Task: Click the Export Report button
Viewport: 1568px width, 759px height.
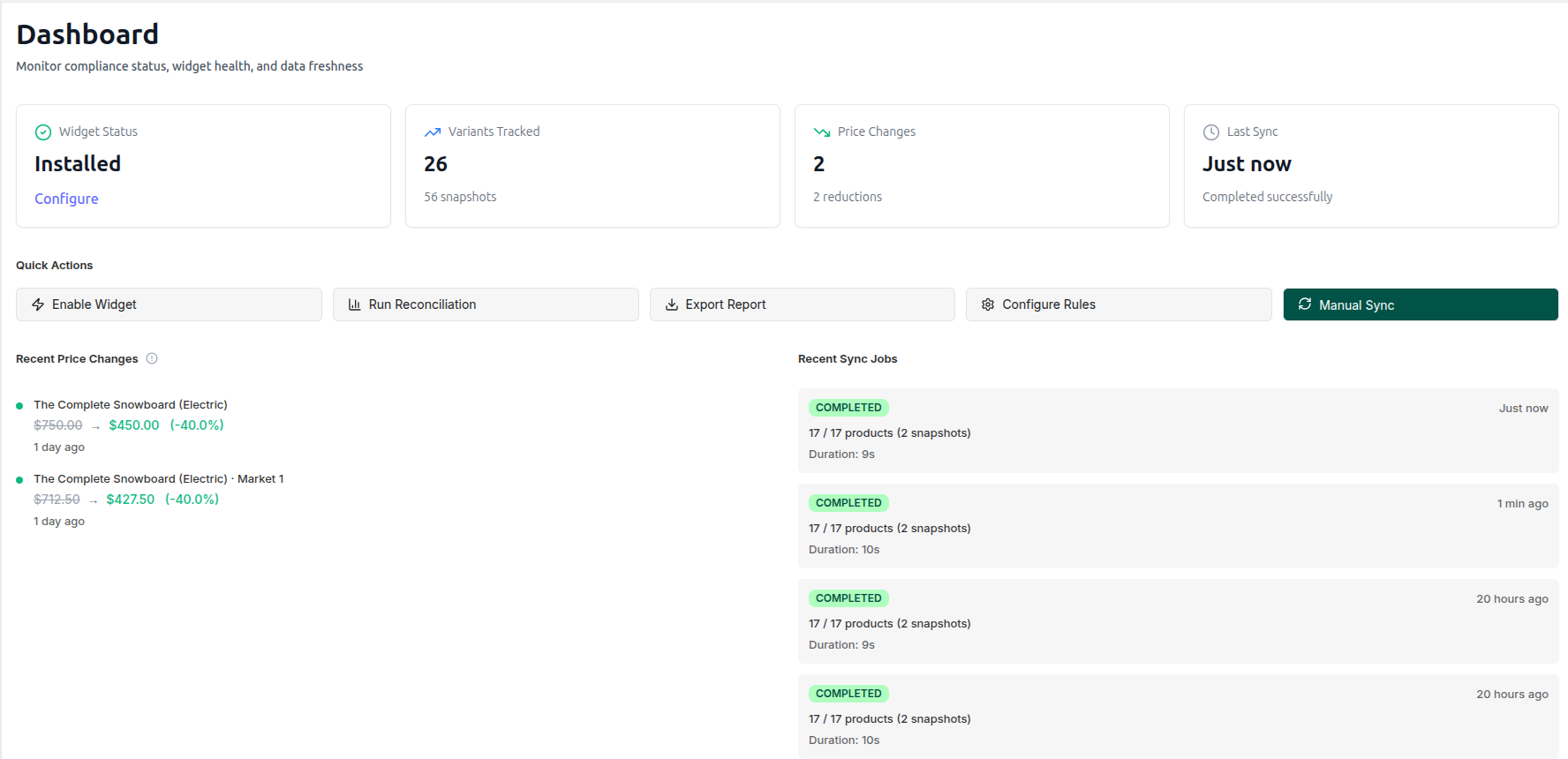Action: tap(803, 304)
